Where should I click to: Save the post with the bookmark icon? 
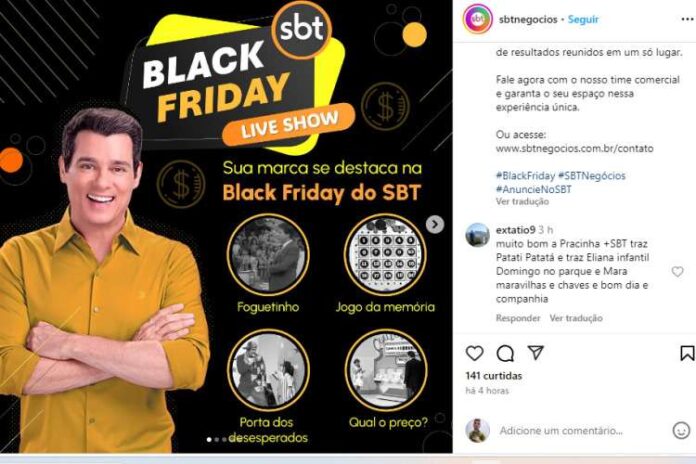[688, 353]
